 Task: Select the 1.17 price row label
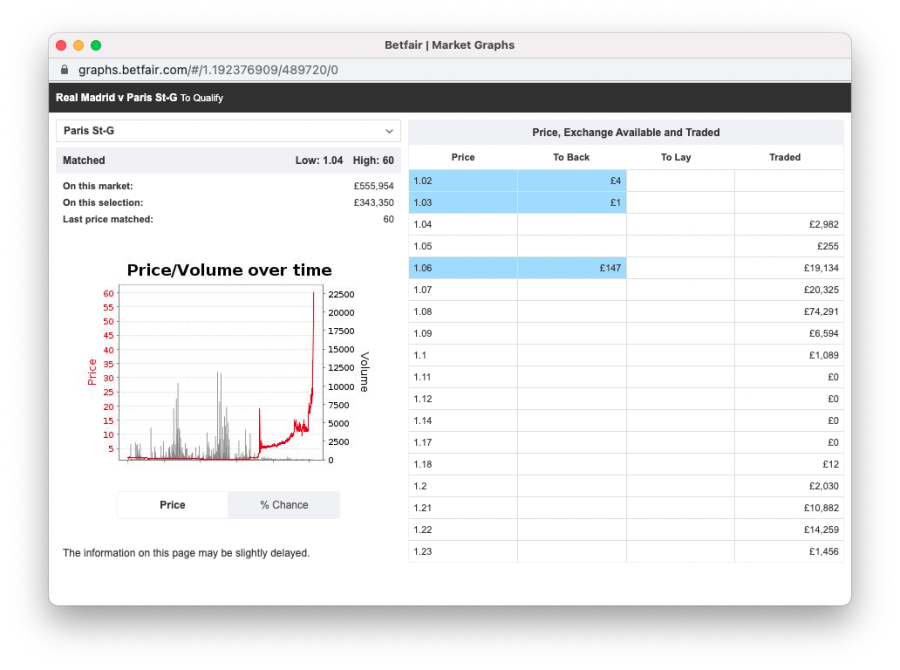[x=422, y=443]
